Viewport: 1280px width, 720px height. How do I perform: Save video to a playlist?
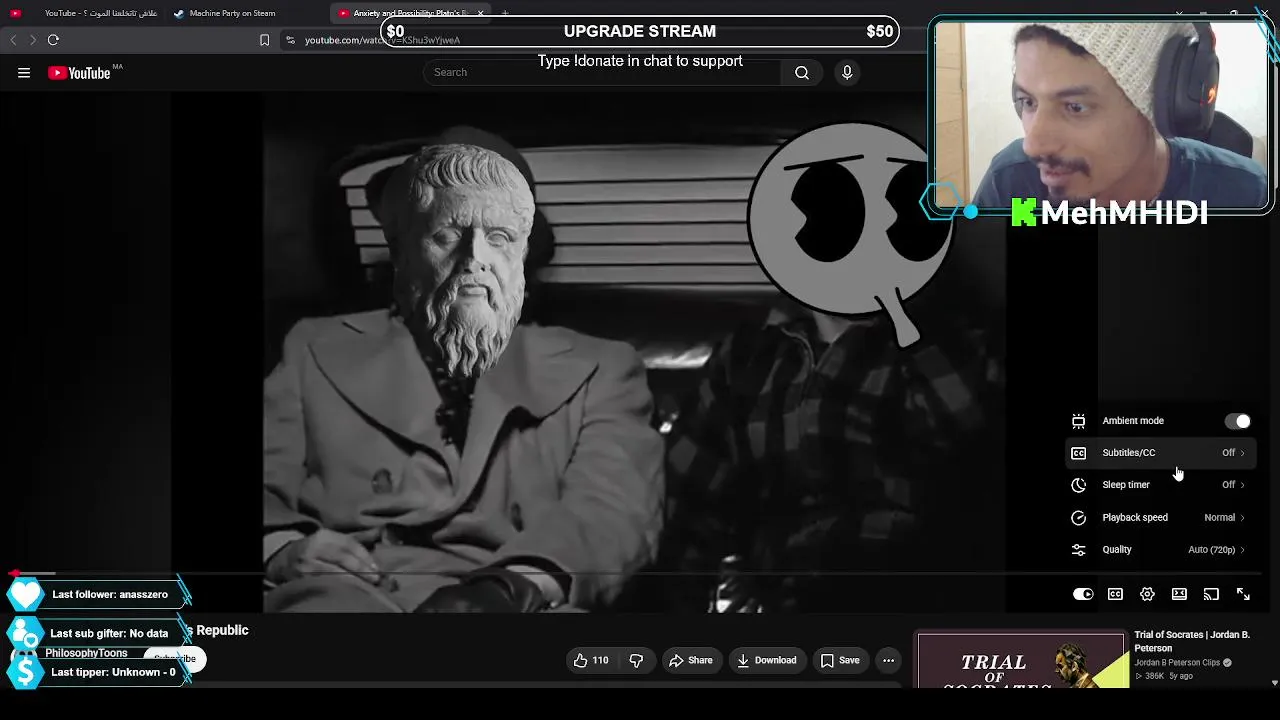[840, 660]
